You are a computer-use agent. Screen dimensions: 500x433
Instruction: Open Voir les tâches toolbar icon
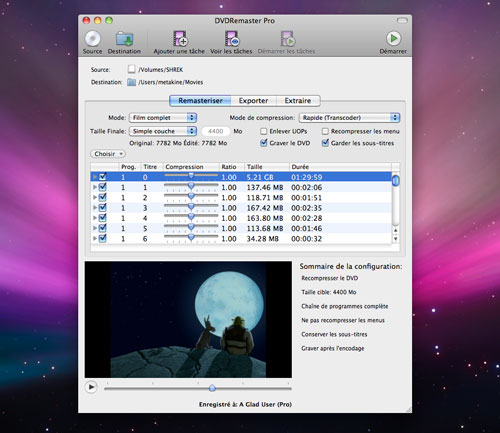pyautogui.click(x=232, y=39)
